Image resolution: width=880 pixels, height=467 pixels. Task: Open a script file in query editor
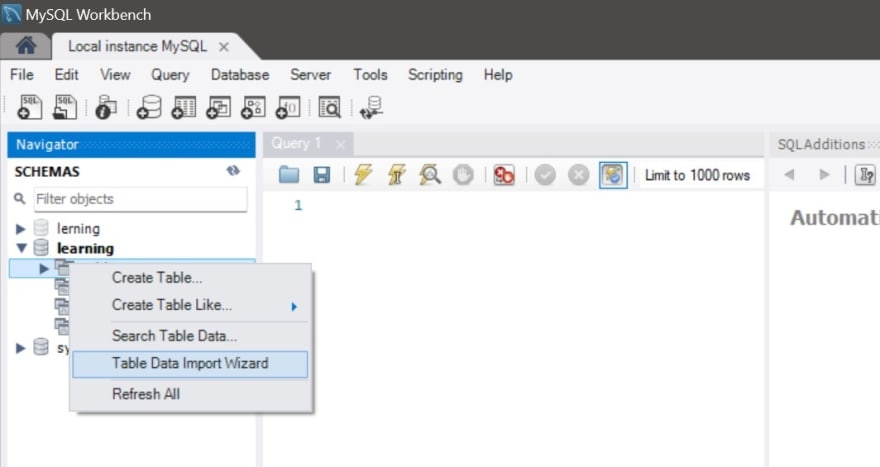288,175
